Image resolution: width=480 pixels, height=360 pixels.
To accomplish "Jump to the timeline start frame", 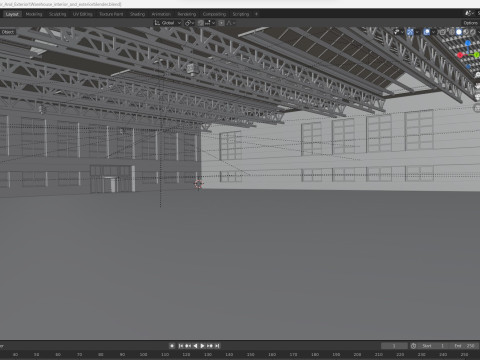I will click(181, 346).
